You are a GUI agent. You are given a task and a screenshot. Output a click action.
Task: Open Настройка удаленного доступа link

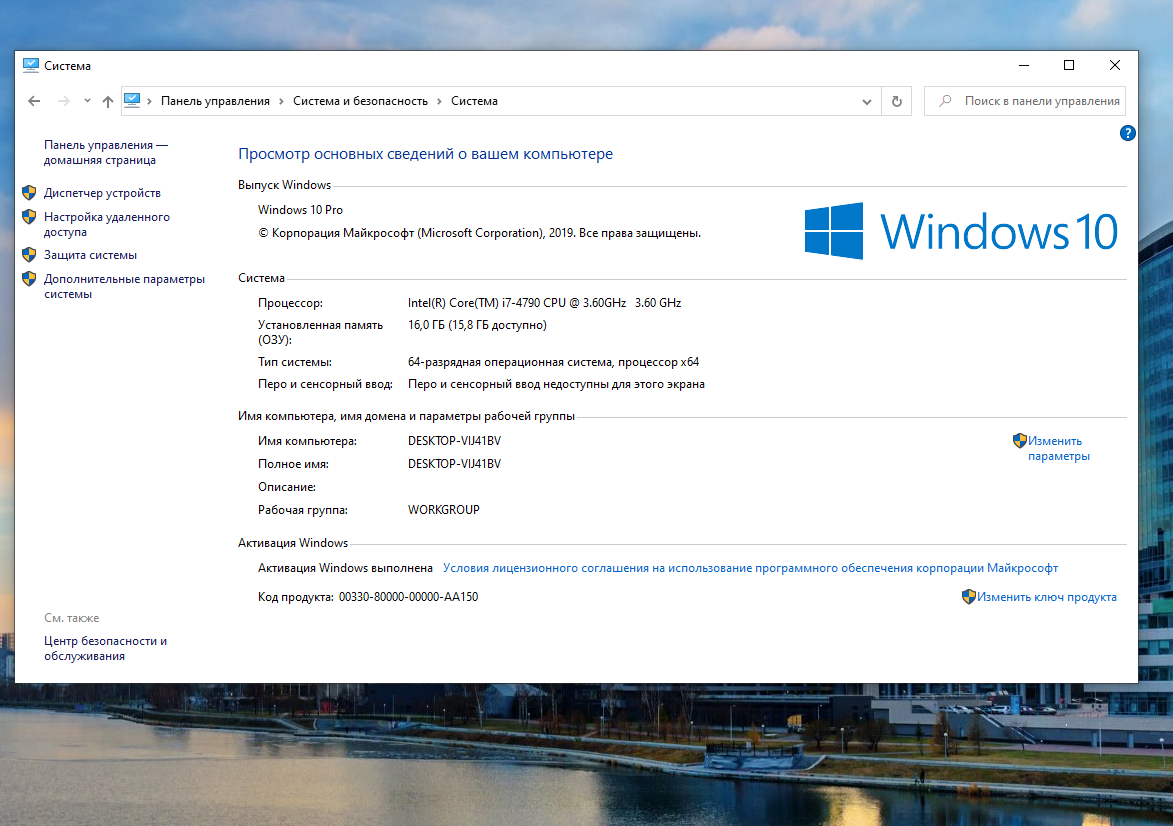107,224
